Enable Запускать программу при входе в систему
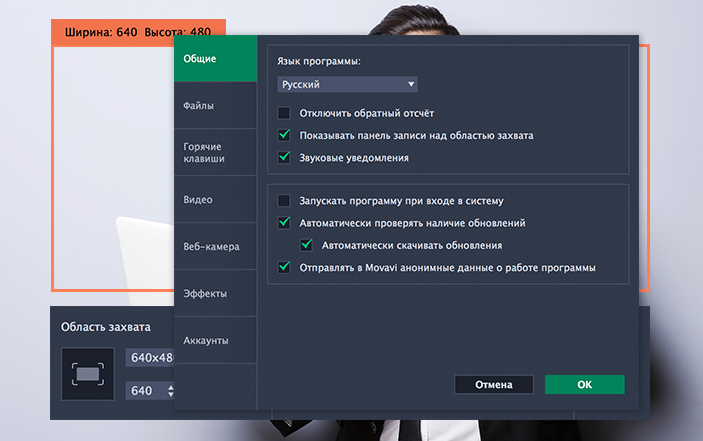 pos(285,200)
